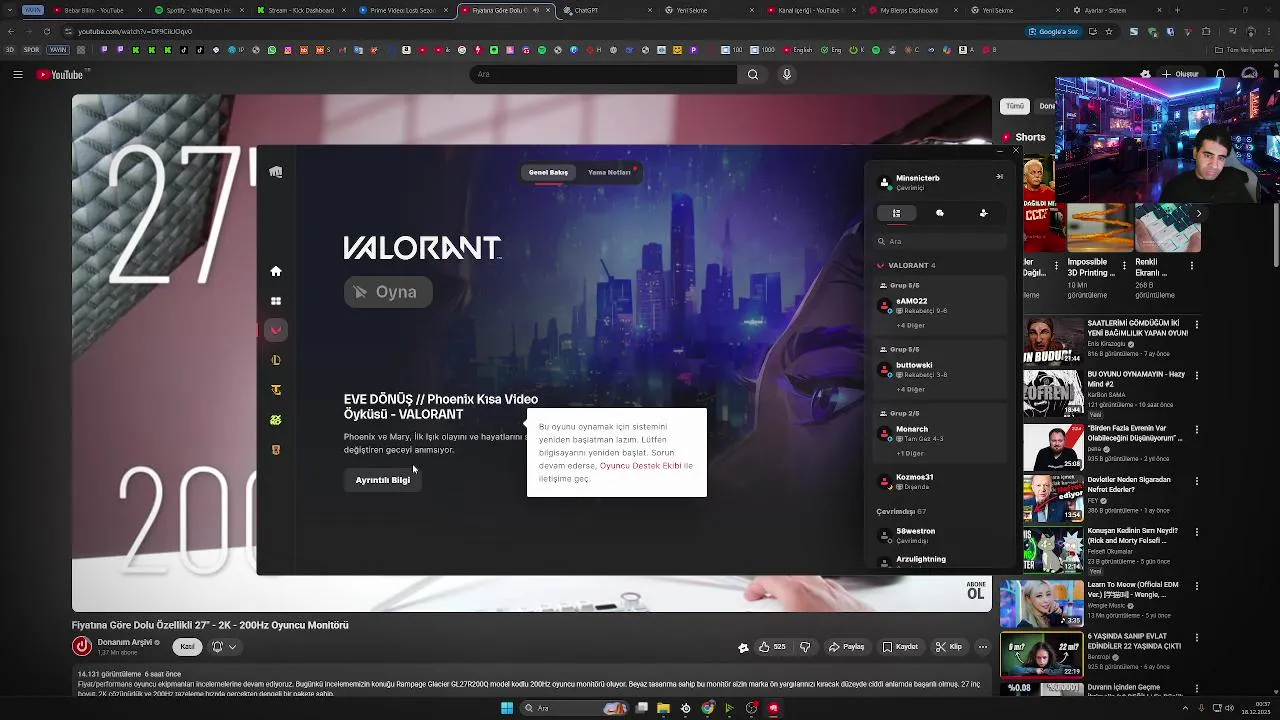Open friend Monarch in friends list
Image resolution: width=1280 pixels, height=720 pixels.
click(940, 433)
